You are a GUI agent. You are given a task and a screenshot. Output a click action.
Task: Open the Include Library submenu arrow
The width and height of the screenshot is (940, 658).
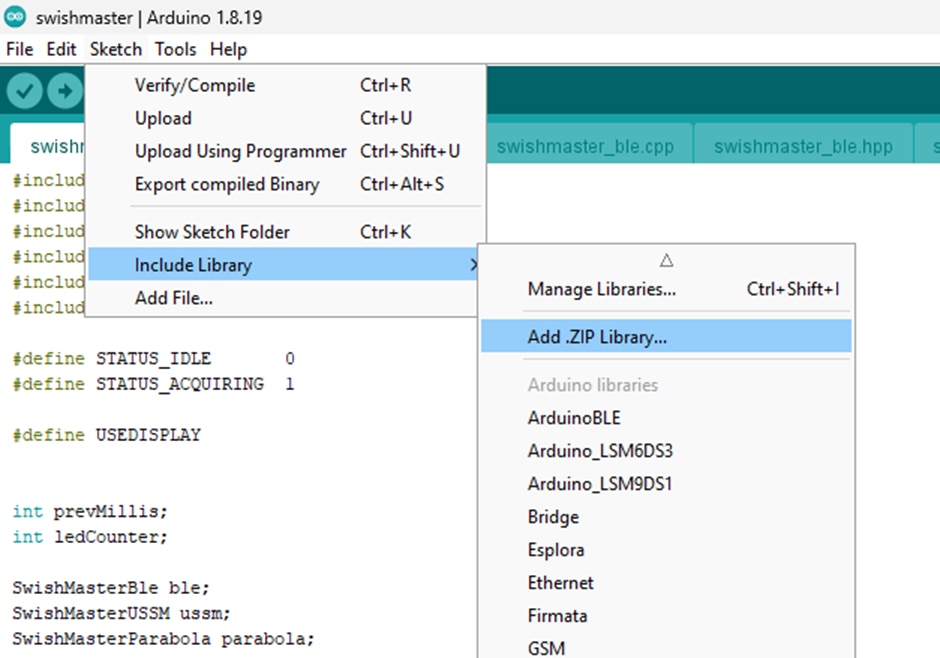(473, 264)
